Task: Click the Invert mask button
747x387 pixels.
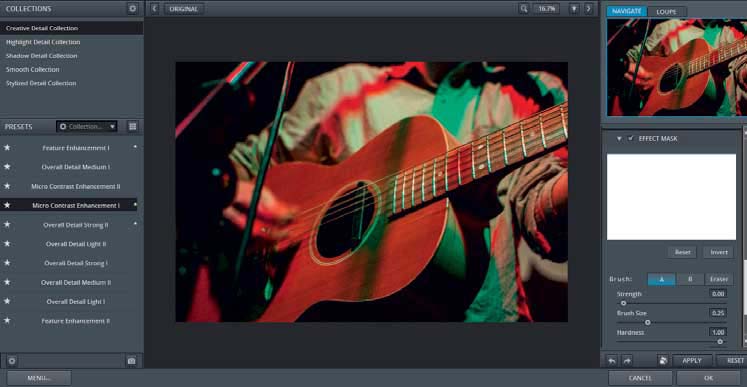Action: pyautogui.click(x=718, y=252)
